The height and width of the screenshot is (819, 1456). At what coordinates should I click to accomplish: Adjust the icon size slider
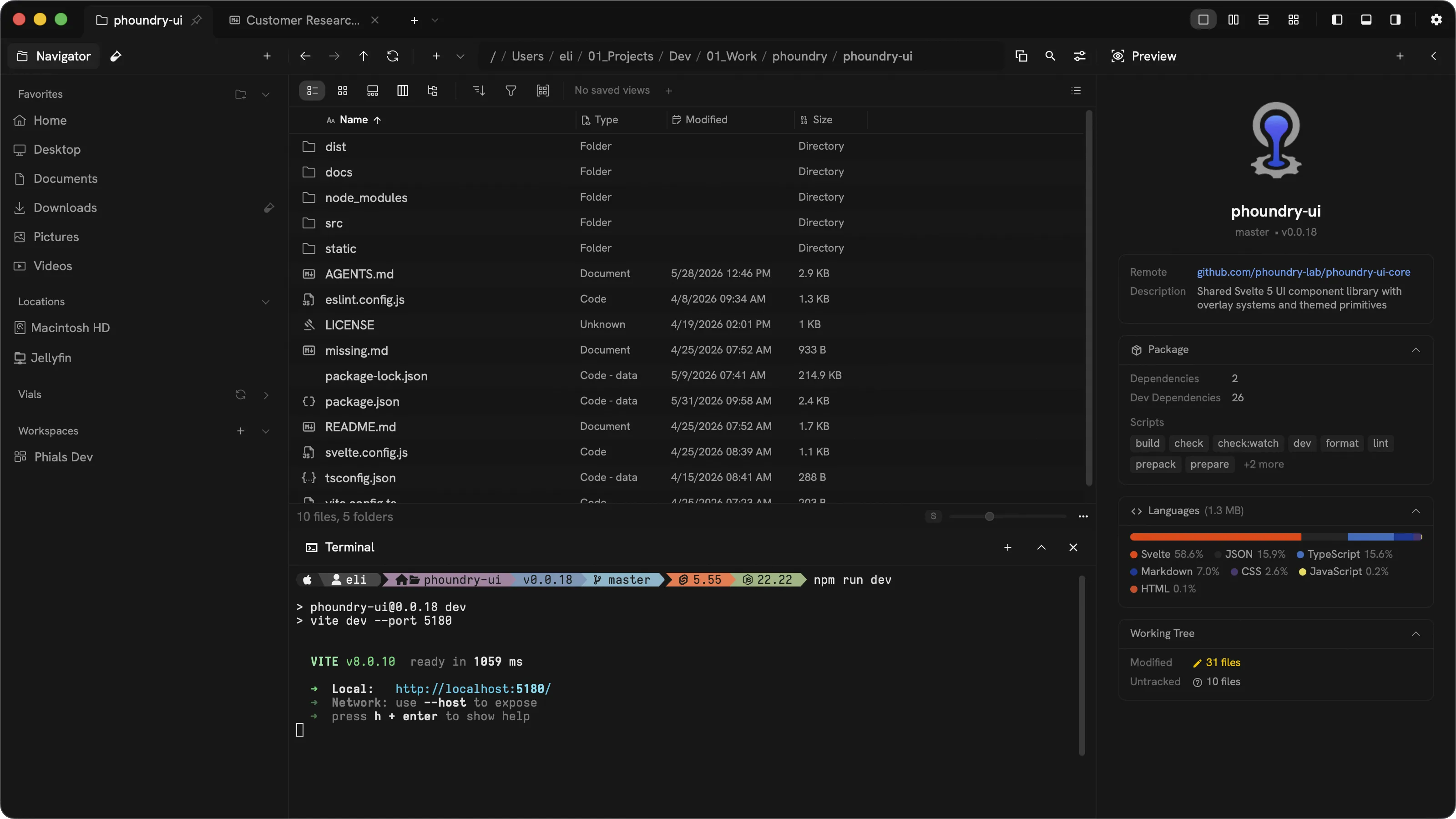click(x=1007, y=516)
